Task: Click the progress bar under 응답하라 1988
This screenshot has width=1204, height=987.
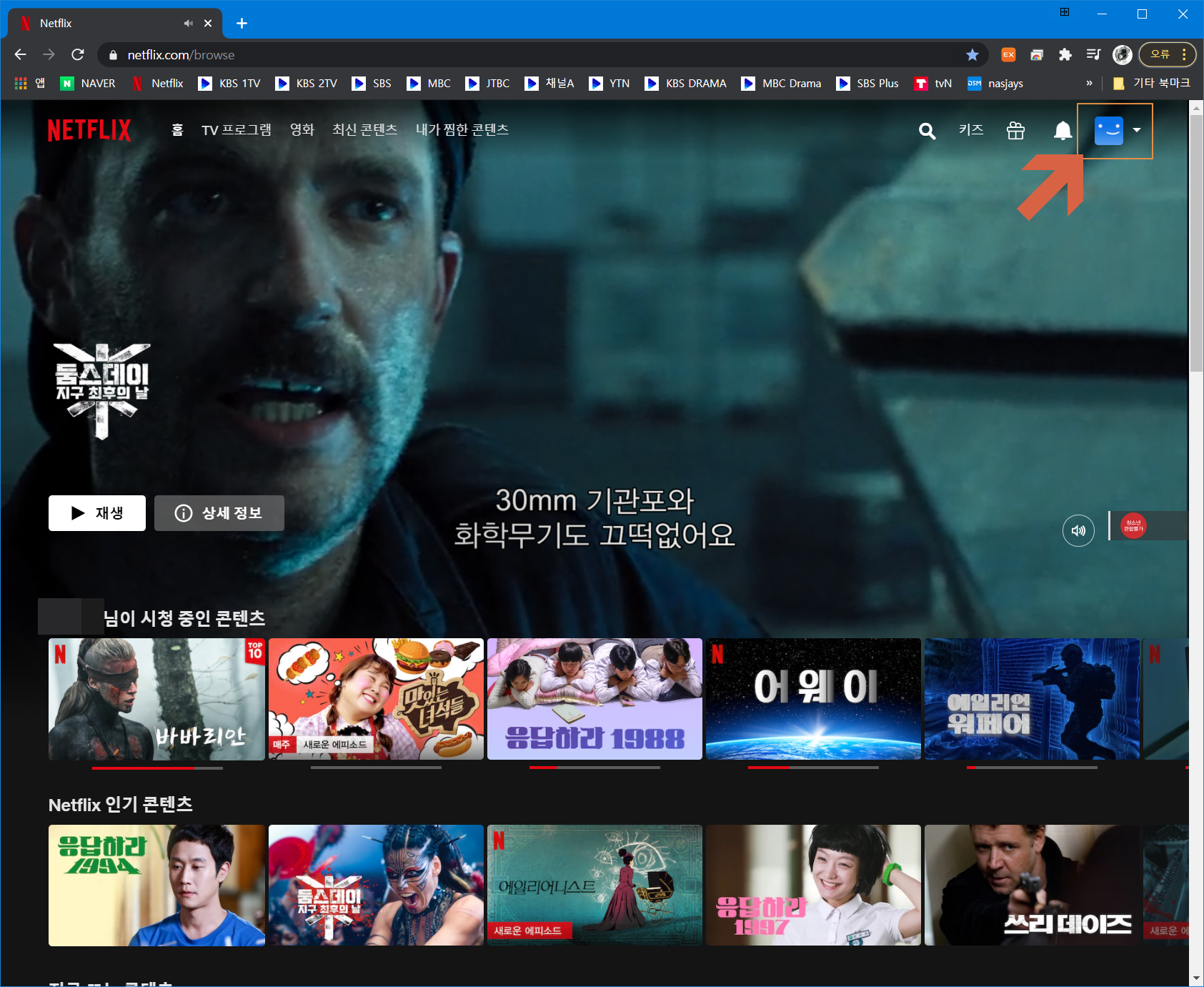Action: (594, 768)
